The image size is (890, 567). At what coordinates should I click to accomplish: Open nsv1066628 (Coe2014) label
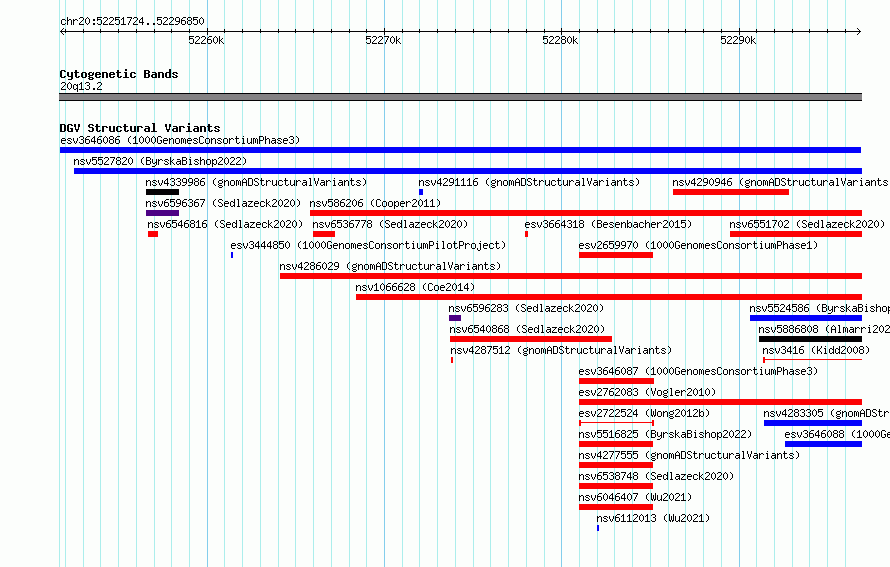point(415,287)
